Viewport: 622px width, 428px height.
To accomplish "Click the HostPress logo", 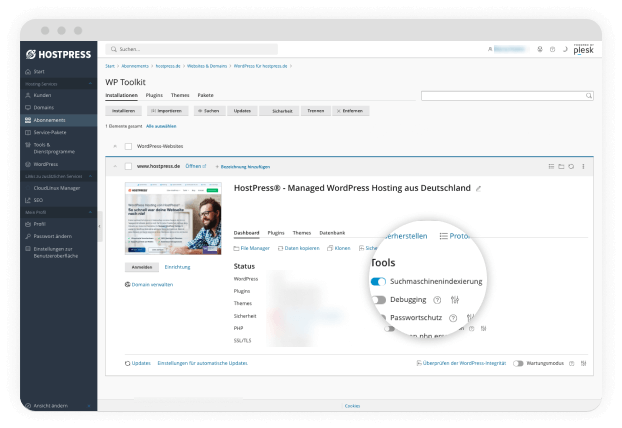I will (58, 54).
